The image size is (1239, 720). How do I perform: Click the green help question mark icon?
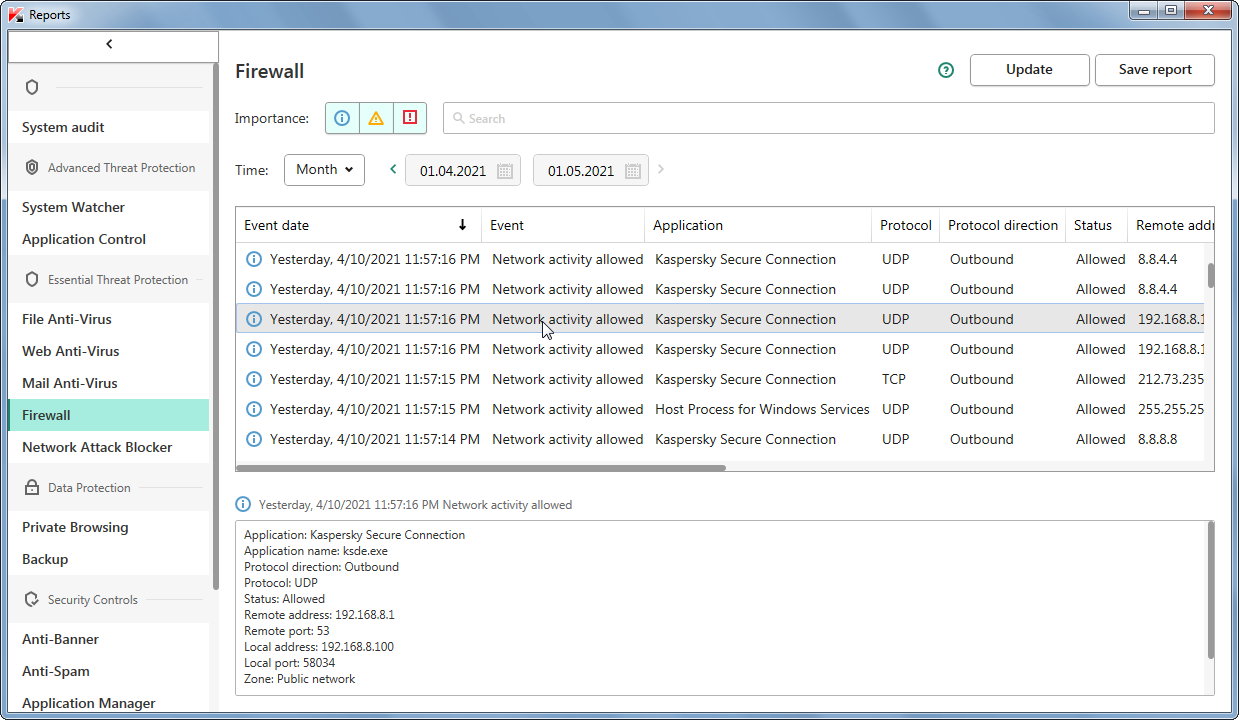946,70
